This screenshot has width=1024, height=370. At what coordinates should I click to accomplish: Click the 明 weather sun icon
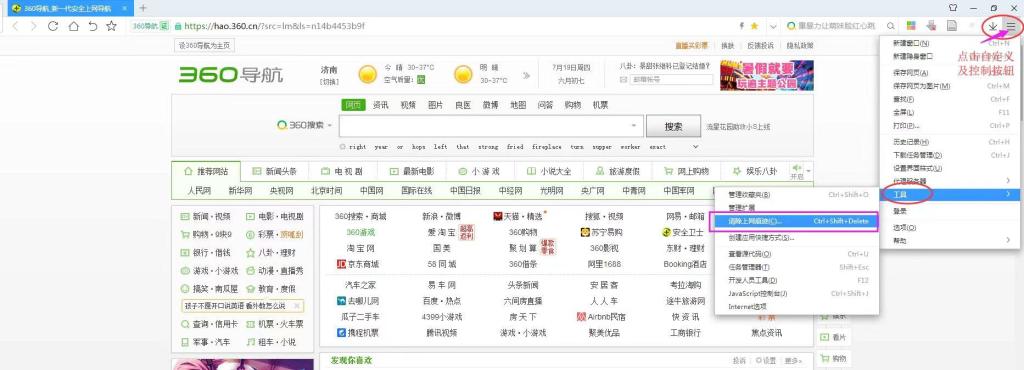click(464, 74)
